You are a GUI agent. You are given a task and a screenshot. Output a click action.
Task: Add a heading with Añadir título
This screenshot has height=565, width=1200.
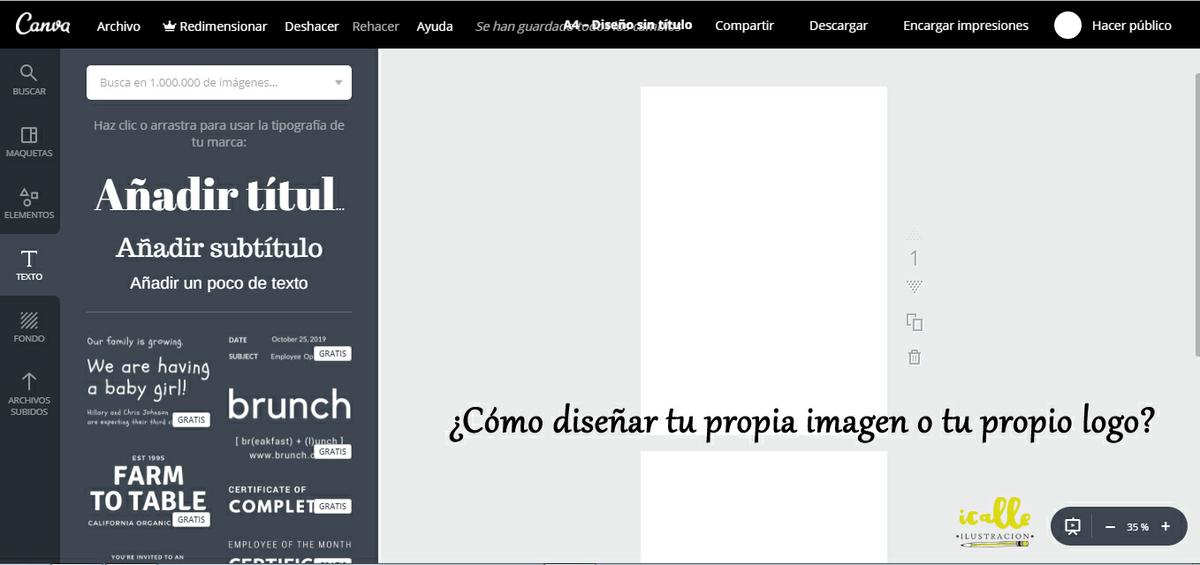coord(219,194)
